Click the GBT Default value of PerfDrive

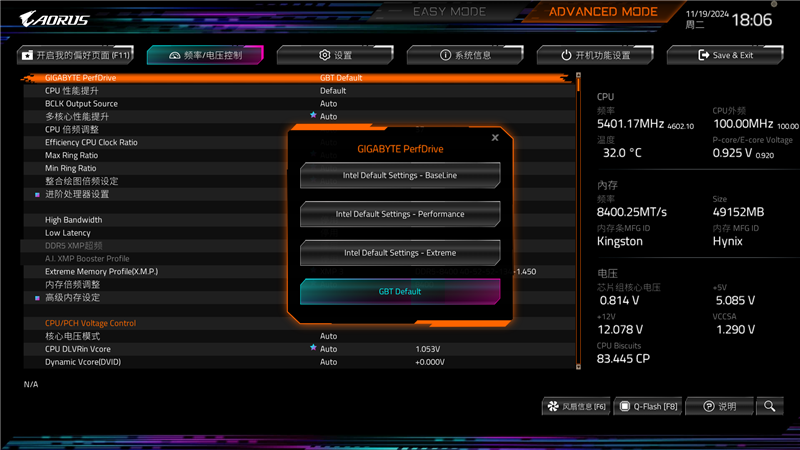point(341,78)
